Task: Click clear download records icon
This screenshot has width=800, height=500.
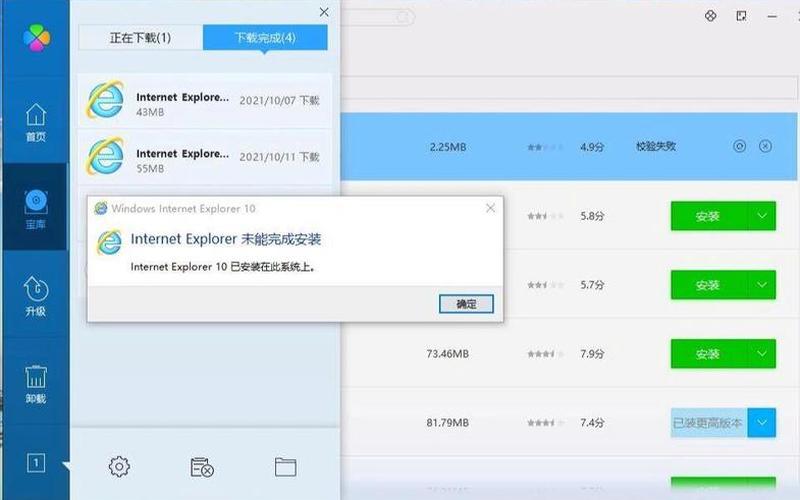Action: tap(202, 466)
